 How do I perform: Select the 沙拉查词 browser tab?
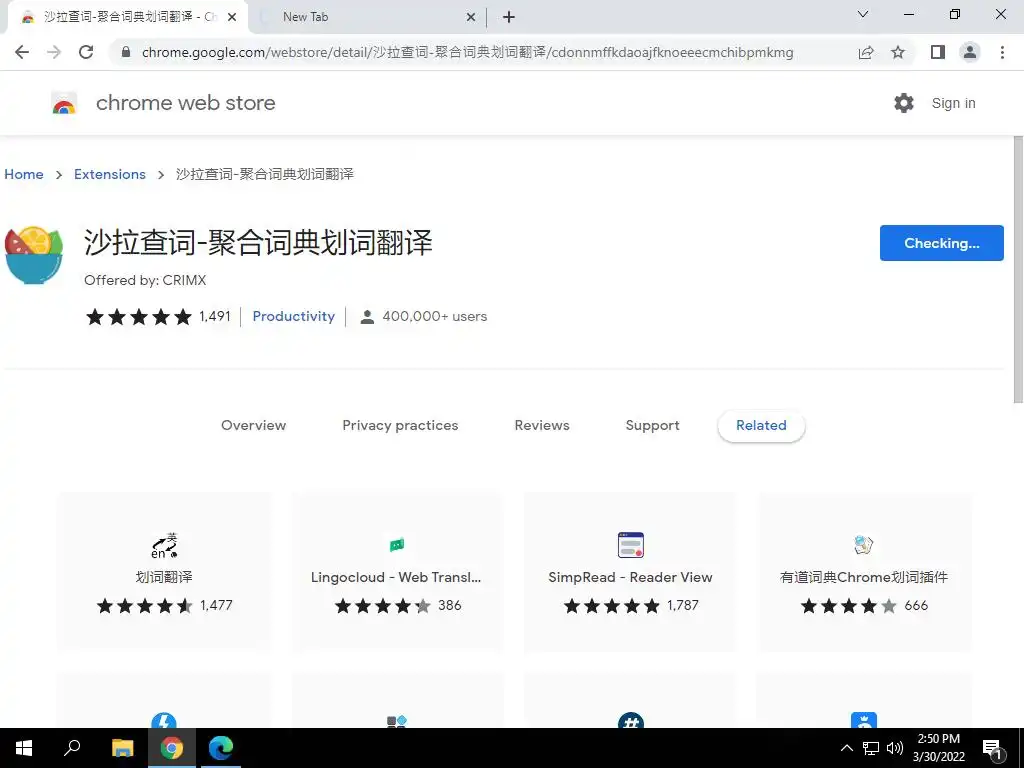click(128, 17)
